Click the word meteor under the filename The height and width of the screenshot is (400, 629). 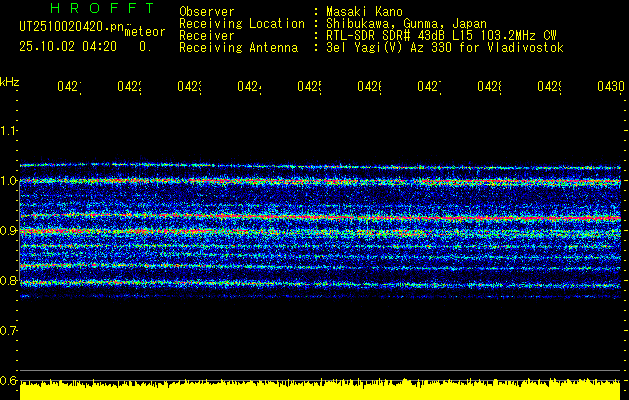[145, 32]
